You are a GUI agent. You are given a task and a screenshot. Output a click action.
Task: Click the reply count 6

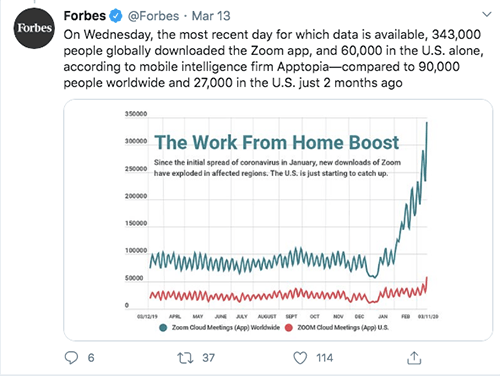tap(91, 358)
